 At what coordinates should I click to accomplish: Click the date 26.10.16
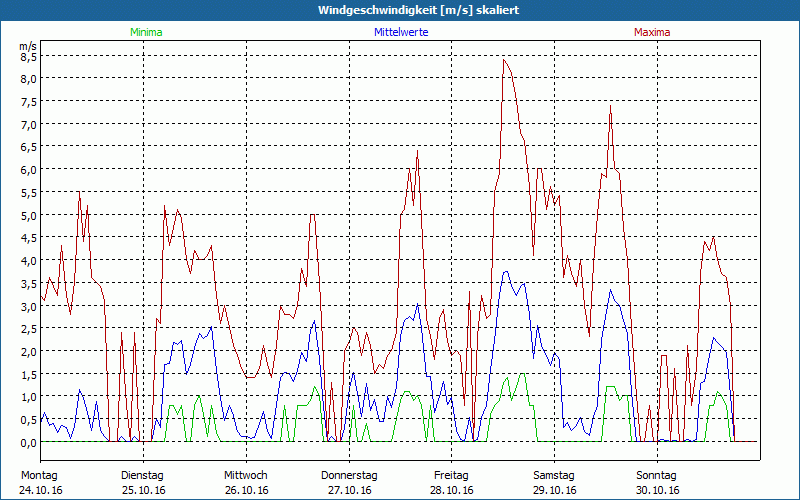[246, 490]
